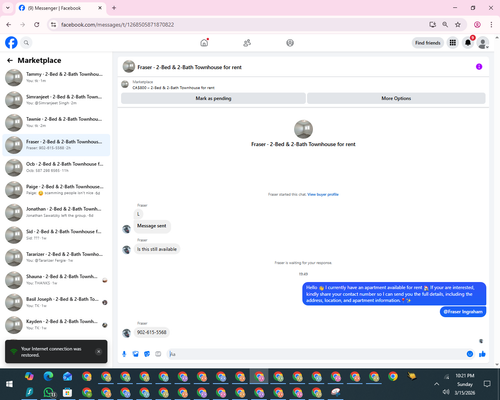This screenshot has height=400, width=500.
Task: Open a new tab with plus
Action: 114,8
